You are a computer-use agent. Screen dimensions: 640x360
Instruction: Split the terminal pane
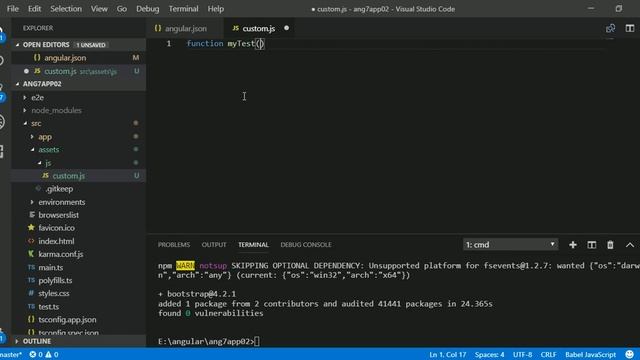[x=591, y=245]
